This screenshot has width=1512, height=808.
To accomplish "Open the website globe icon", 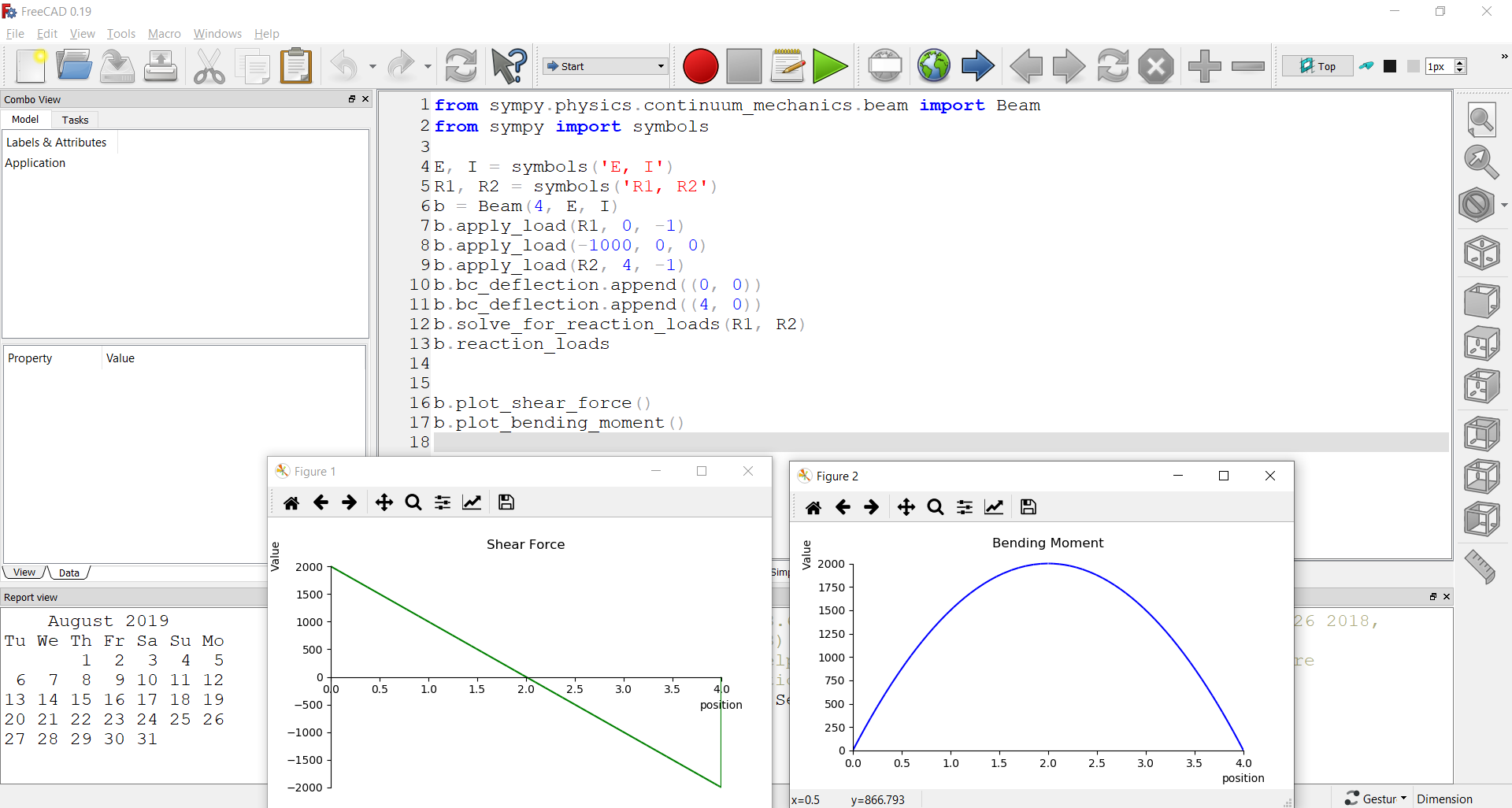I will pos(934,66).
